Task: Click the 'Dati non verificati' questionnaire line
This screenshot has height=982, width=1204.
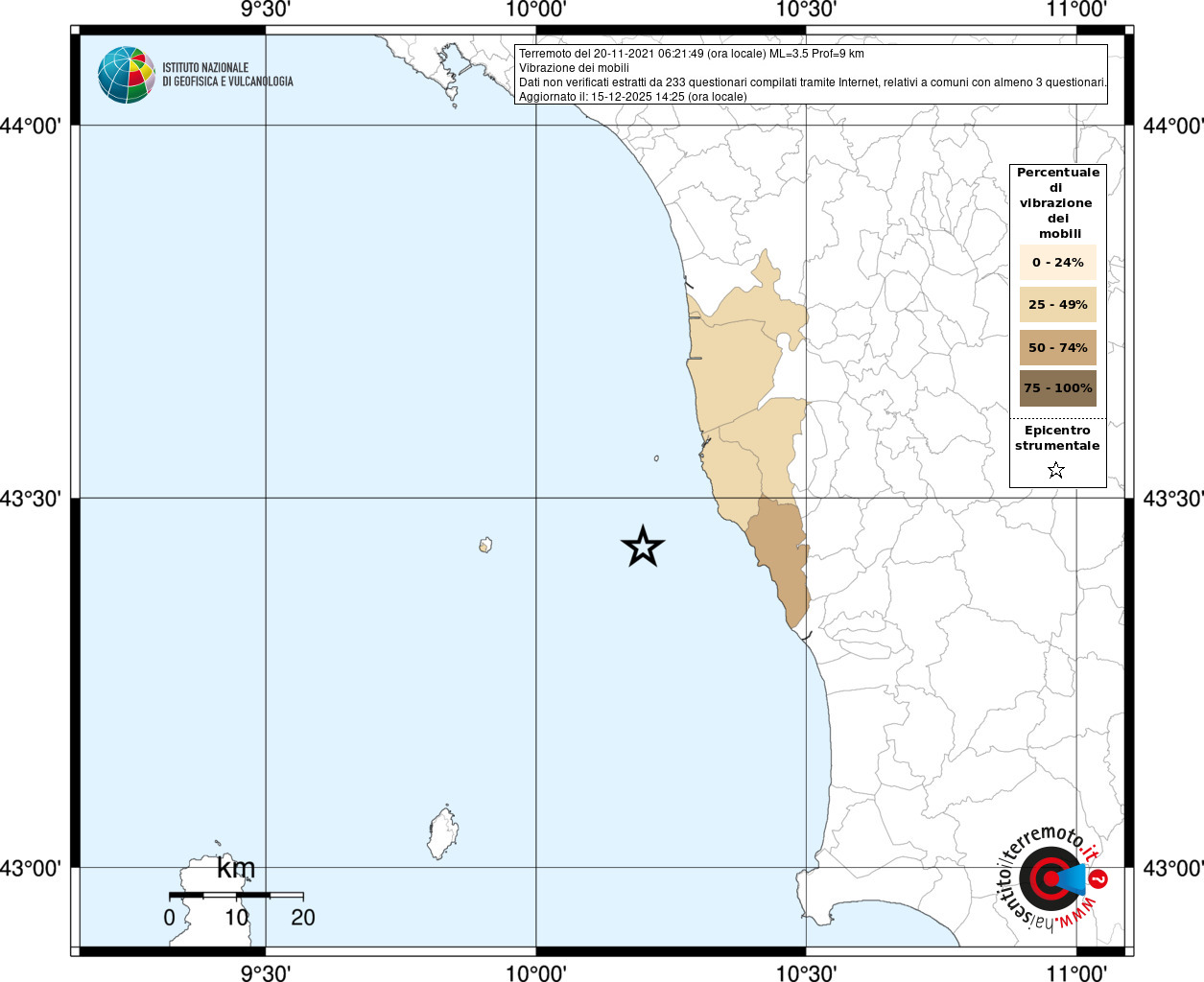Action: [813, 82]
